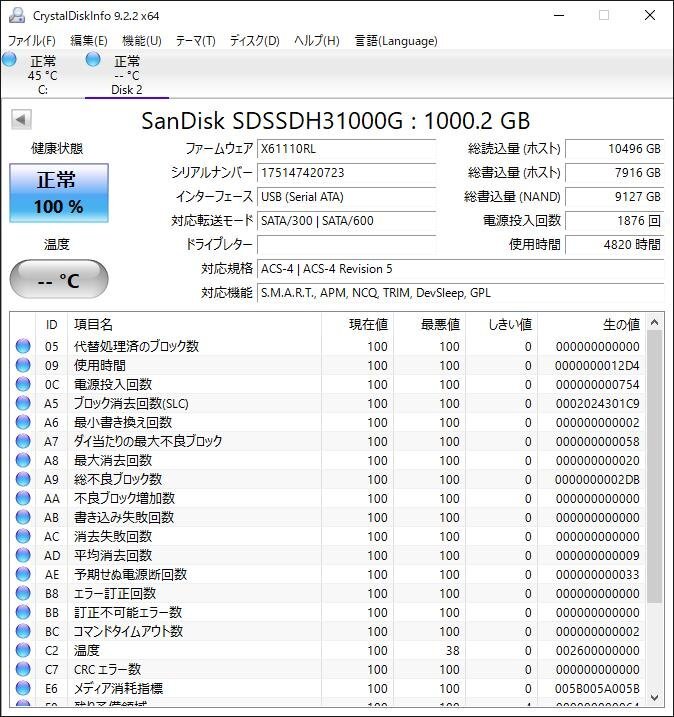Screen dimensions: 674x717
Task: Click status orb for ID 09 使用時間 row
Action: (x=23, y=365)
